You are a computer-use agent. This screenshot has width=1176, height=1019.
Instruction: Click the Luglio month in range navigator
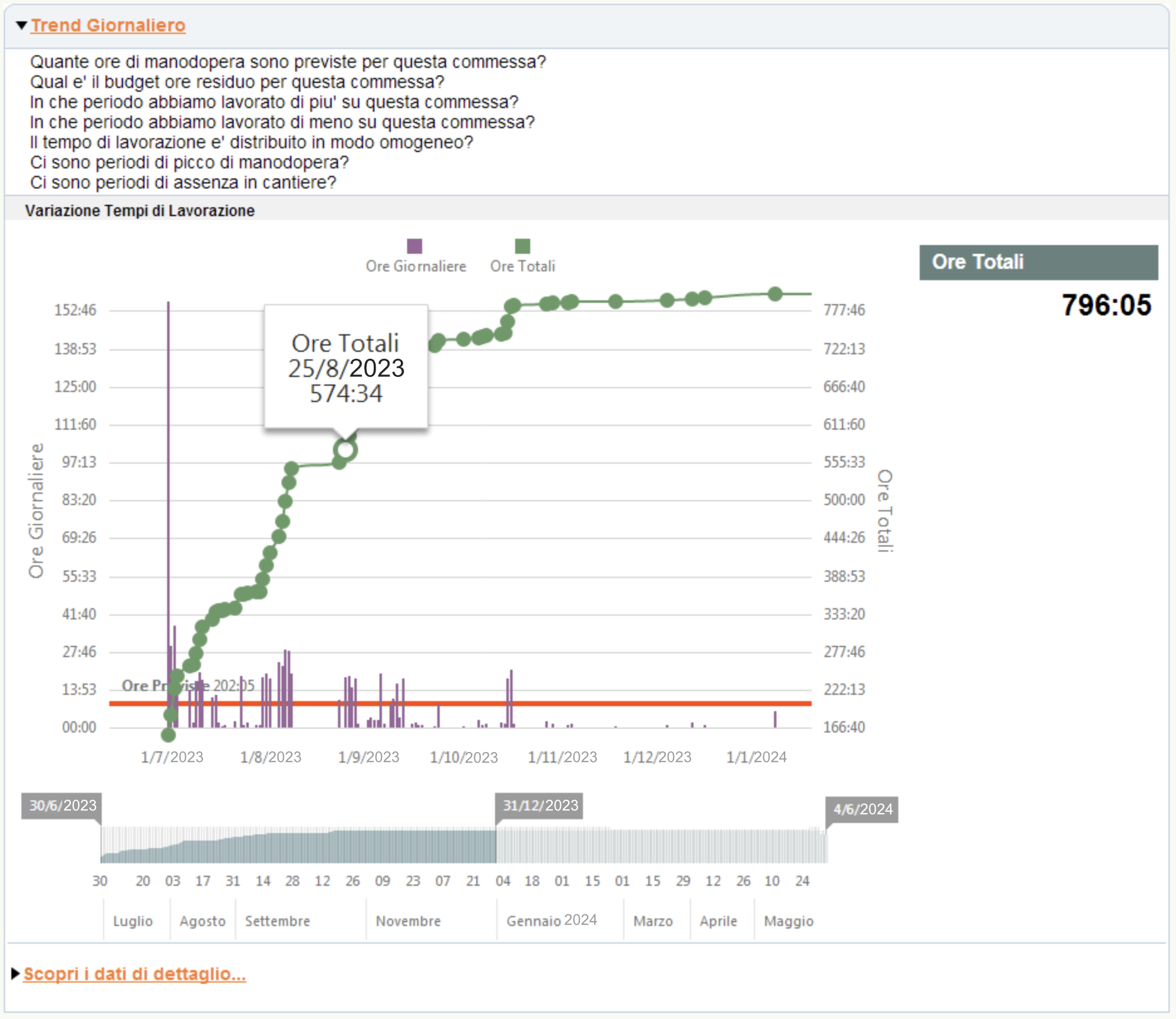(x=133, y=921)
